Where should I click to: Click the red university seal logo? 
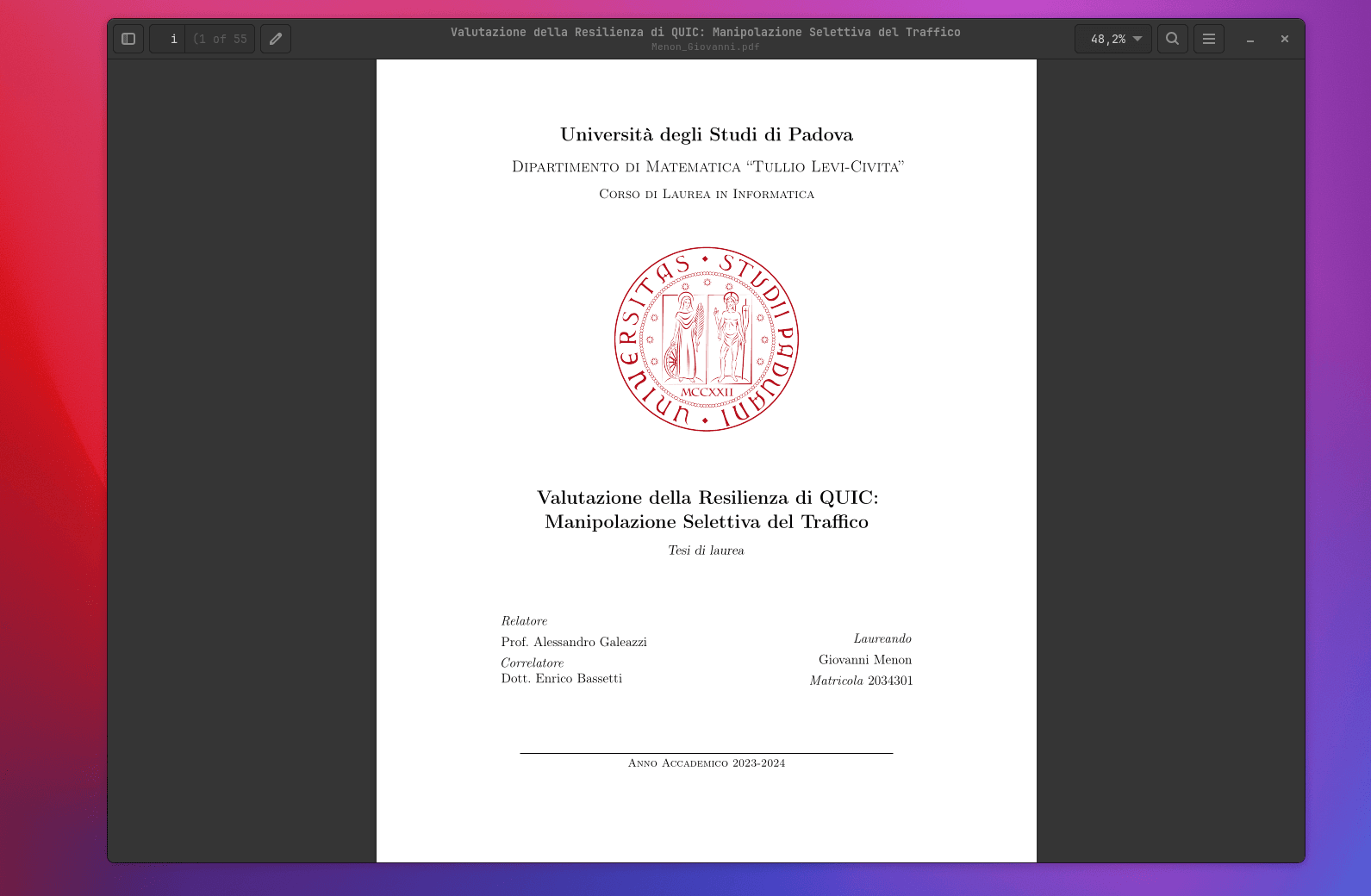(707, 339)
